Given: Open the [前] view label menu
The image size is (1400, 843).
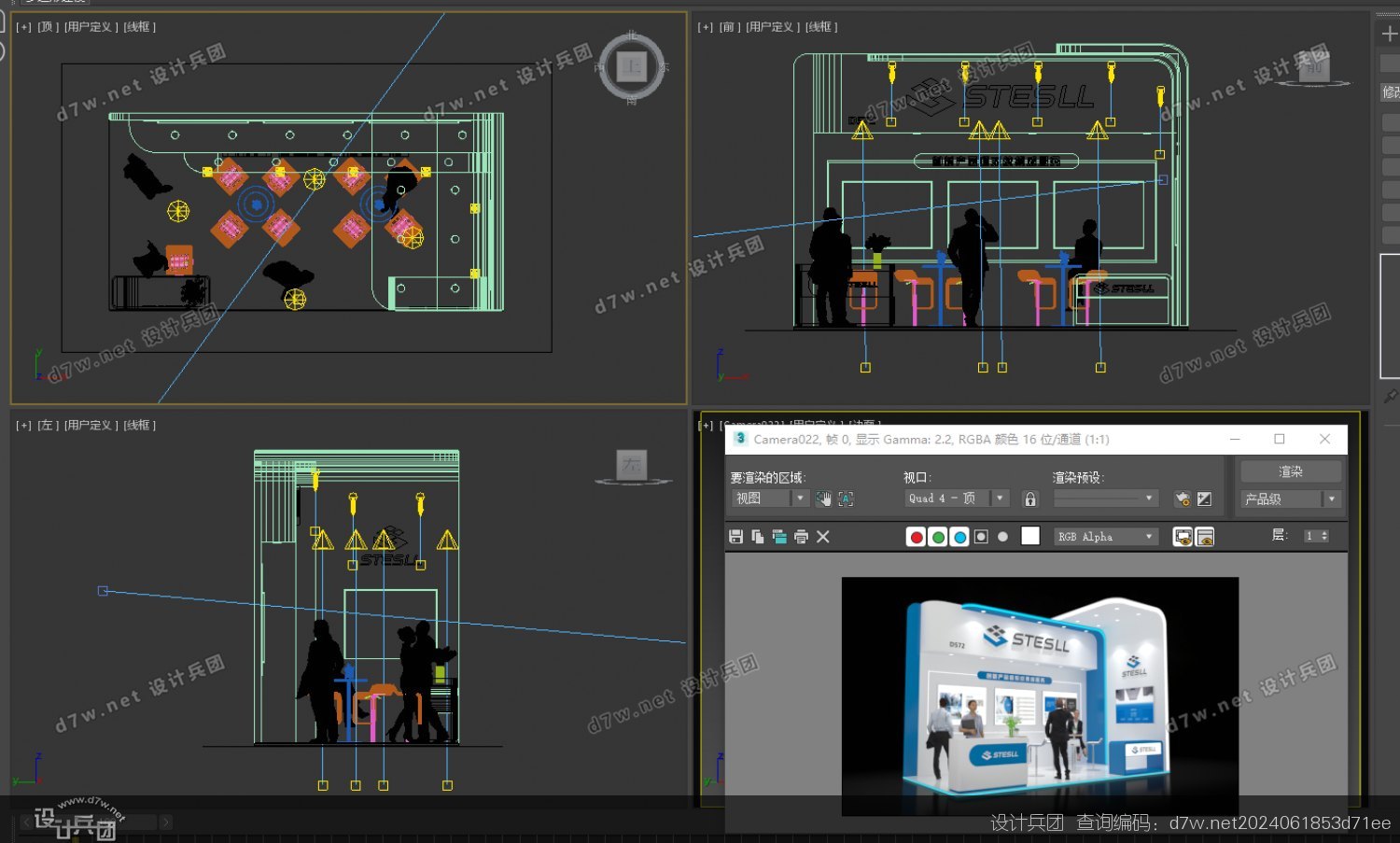Looking at the screenshot, I should point(730,27).
